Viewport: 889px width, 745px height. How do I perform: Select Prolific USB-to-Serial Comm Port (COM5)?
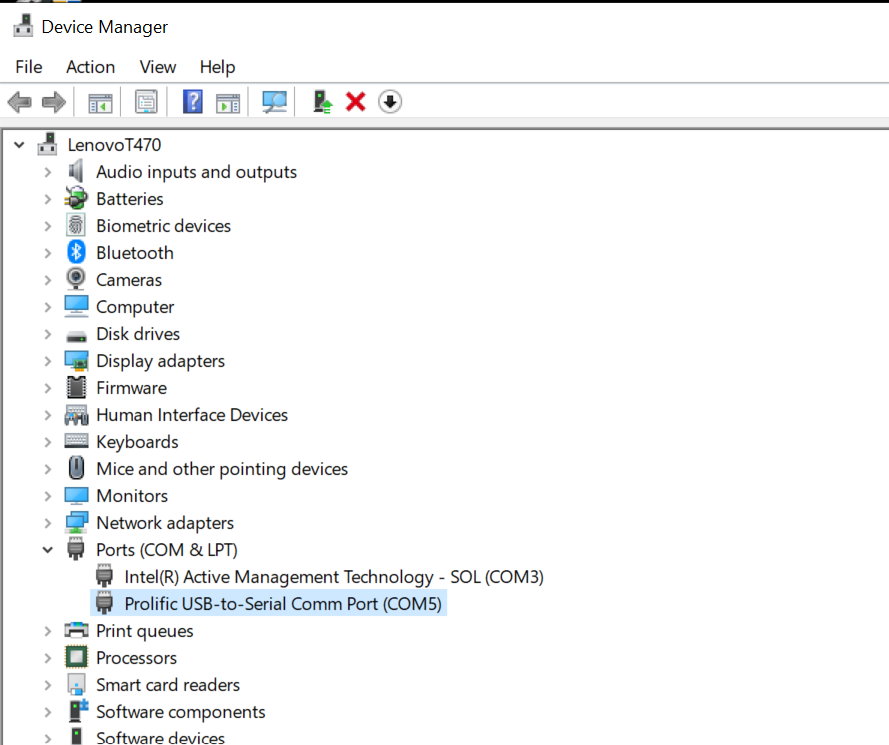(282, 604)
